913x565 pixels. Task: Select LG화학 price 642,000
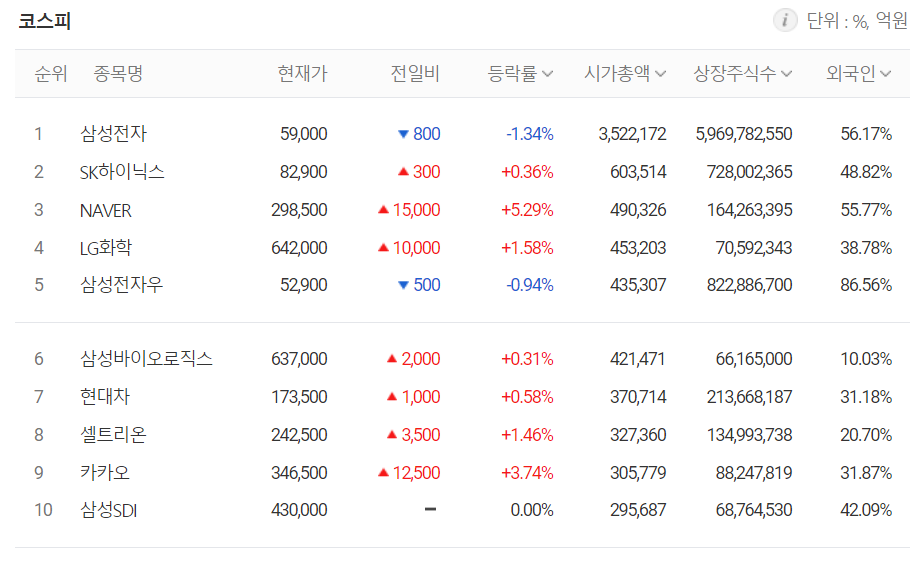[x=299, y=248]
